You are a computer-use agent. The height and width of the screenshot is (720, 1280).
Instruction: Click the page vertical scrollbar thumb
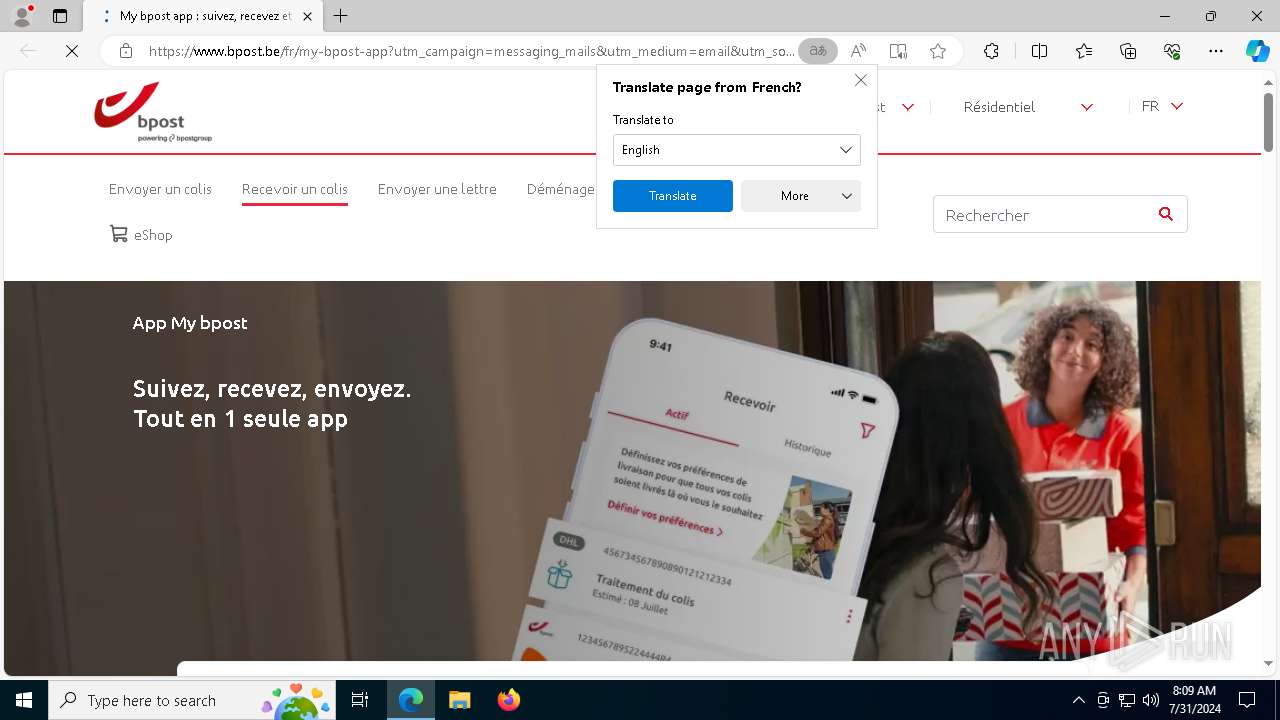click(x=1268, y=122)
